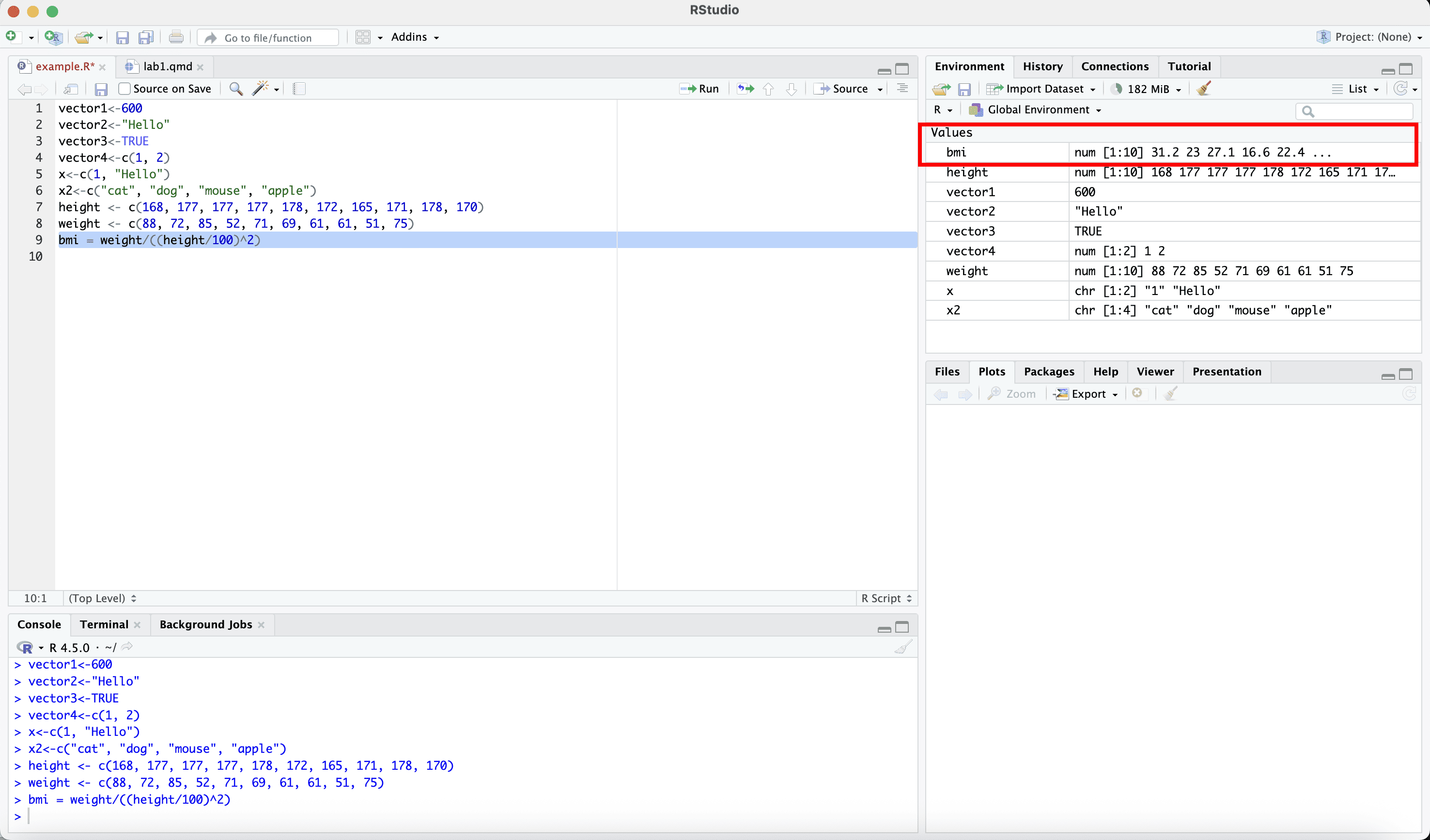Open the Addins menu
This screenshot has width=1430, height=840.
pyautogui.click(x=414, y=37)
